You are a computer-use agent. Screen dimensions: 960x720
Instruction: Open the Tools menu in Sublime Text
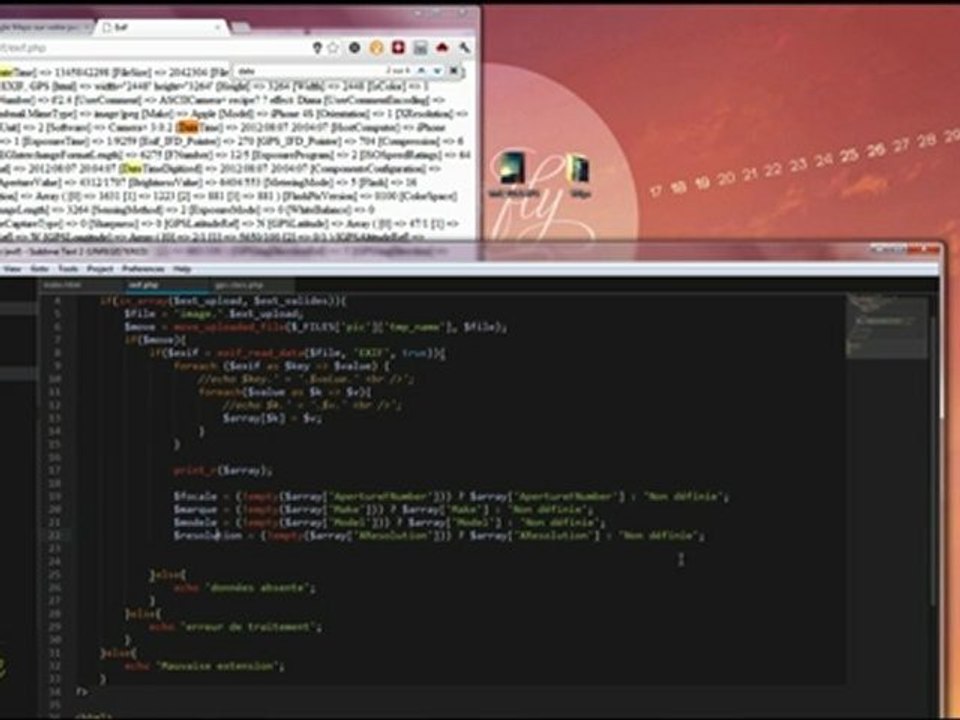(x=69, y=269)
